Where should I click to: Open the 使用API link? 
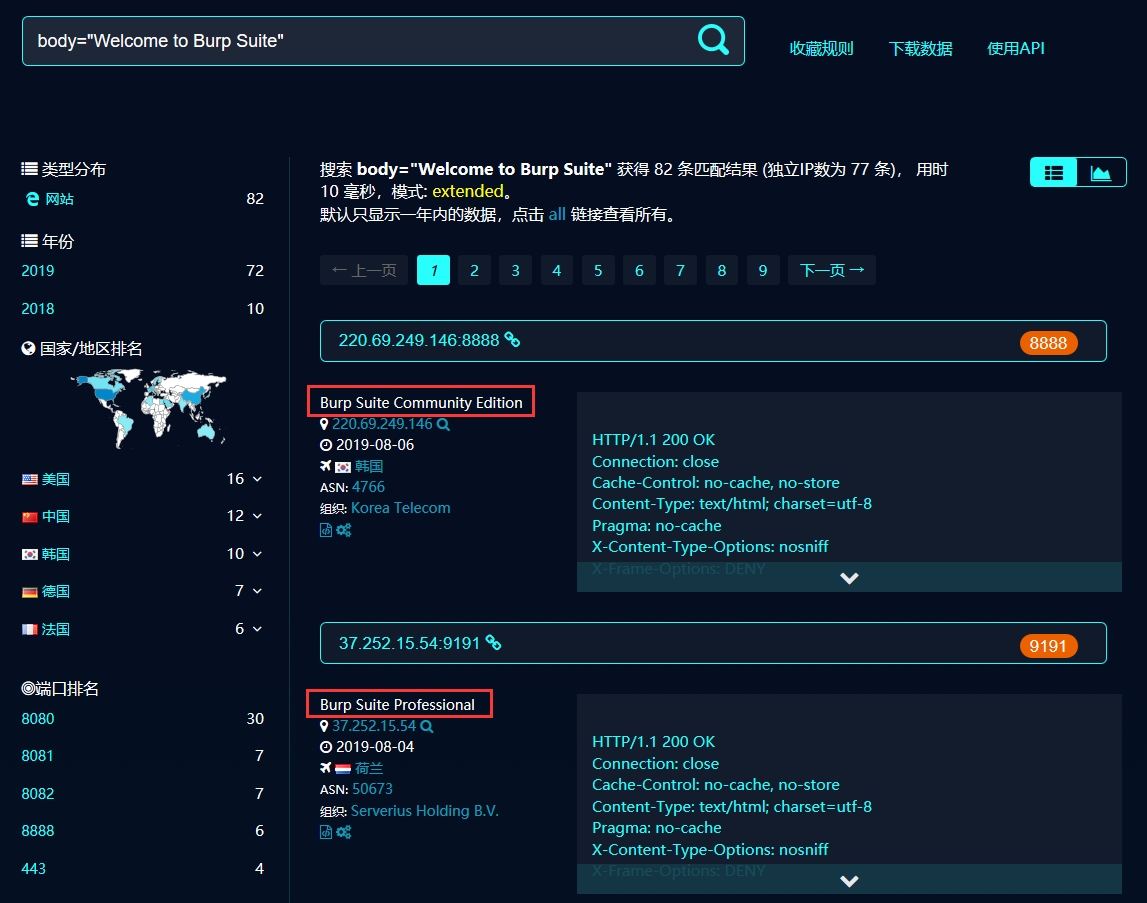pos(1015,49)
